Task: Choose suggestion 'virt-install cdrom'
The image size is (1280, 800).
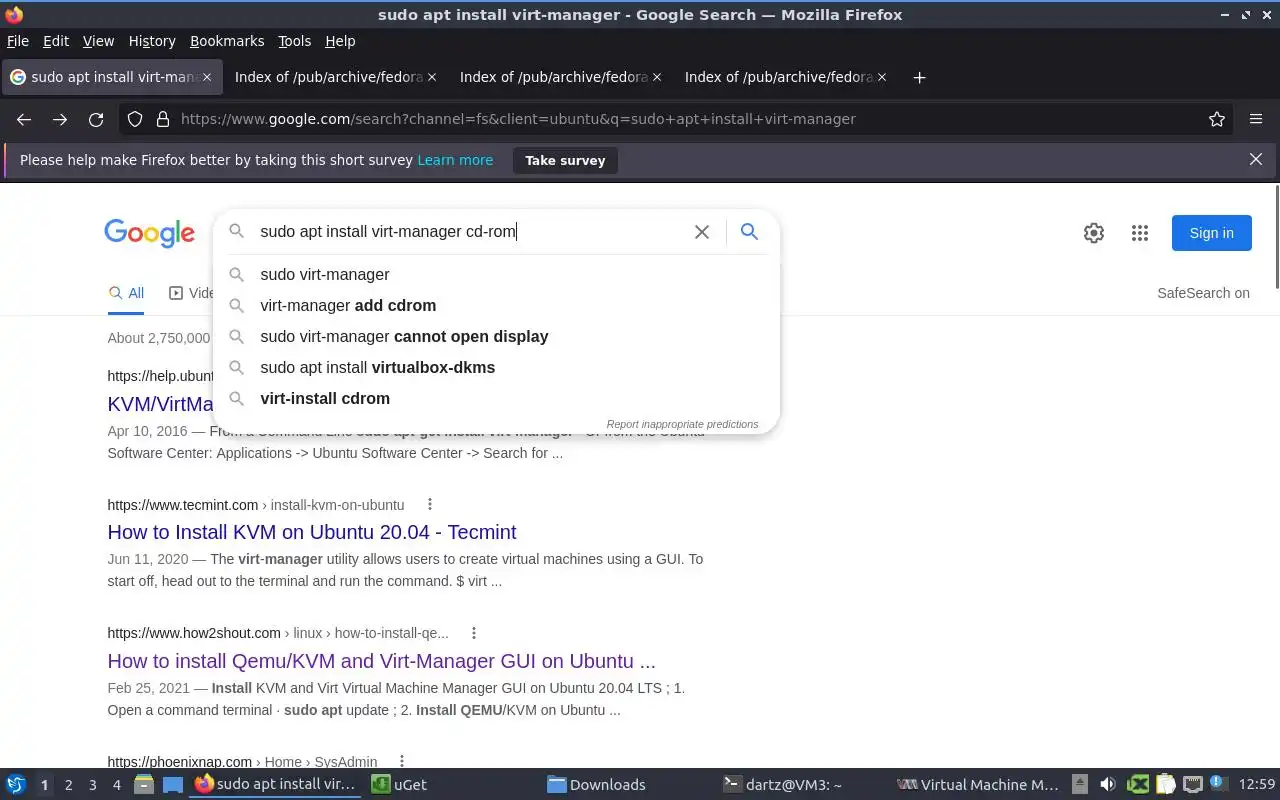Action: (497, 398)
